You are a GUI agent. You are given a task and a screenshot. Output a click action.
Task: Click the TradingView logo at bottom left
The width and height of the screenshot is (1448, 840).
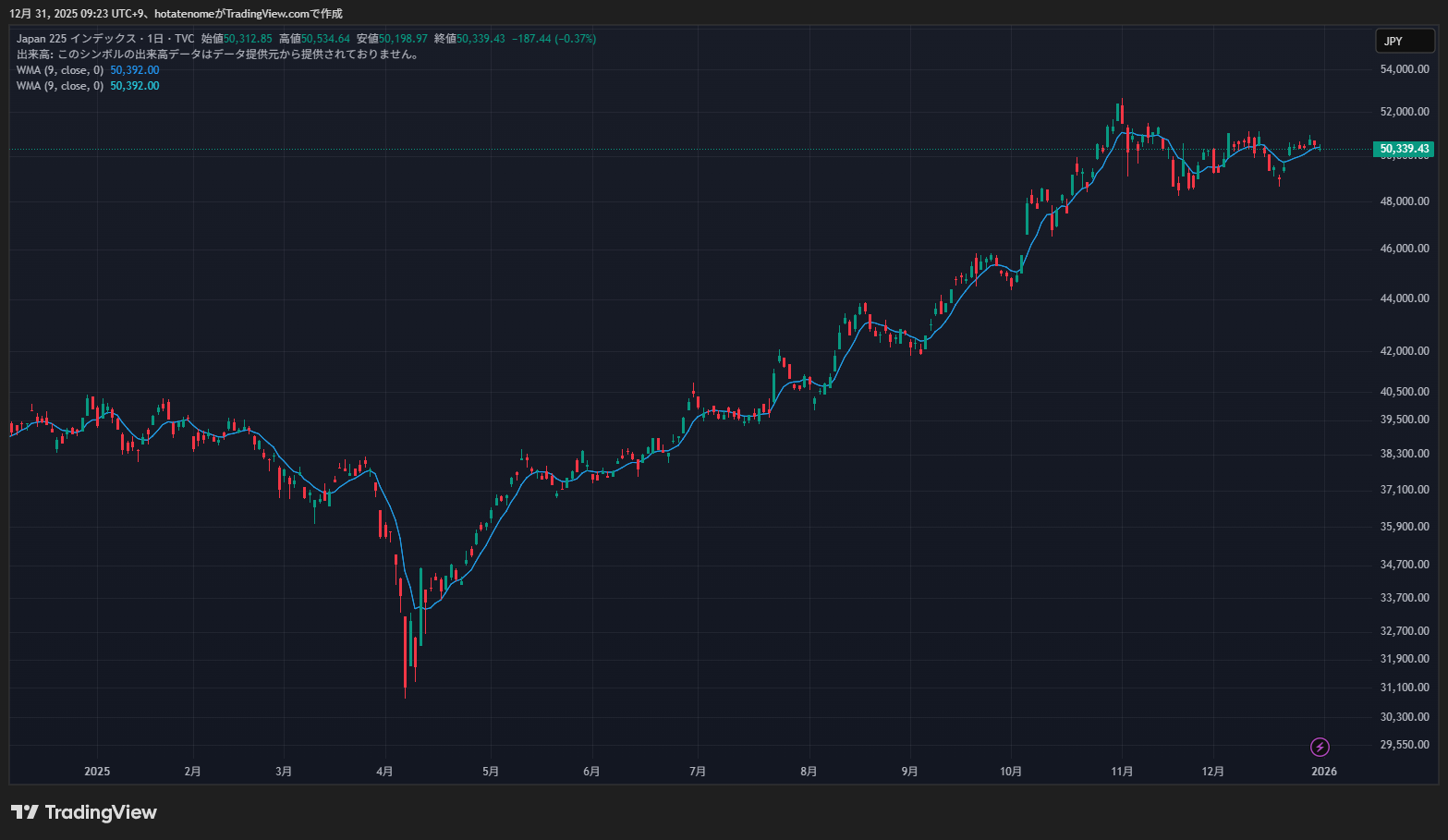coord(84,812)
